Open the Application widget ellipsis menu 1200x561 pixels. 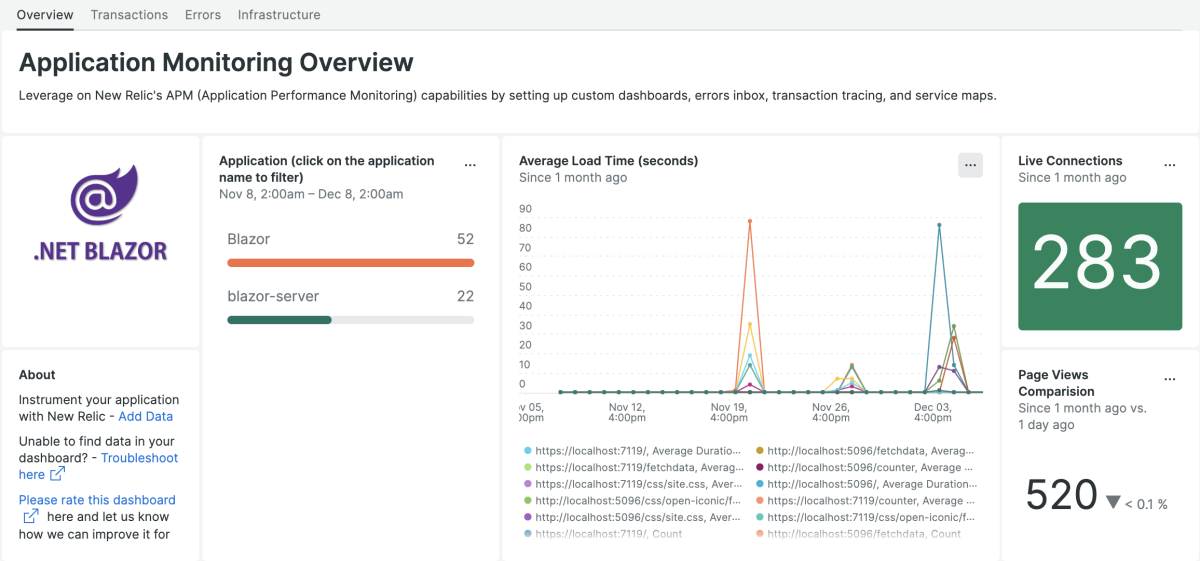tap(470, 165)
